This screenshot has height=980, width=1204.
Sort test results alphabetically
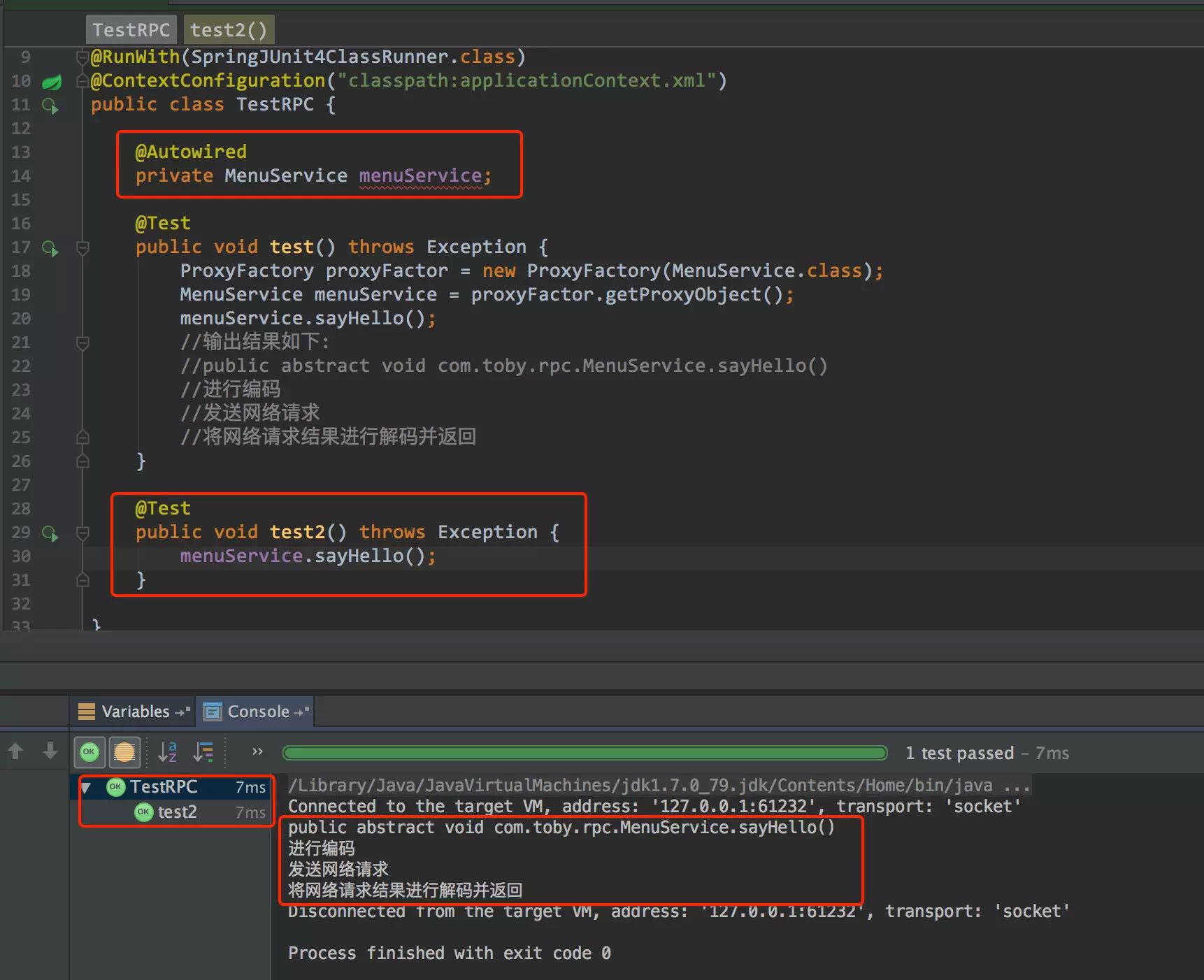click(x=168, y=752)
